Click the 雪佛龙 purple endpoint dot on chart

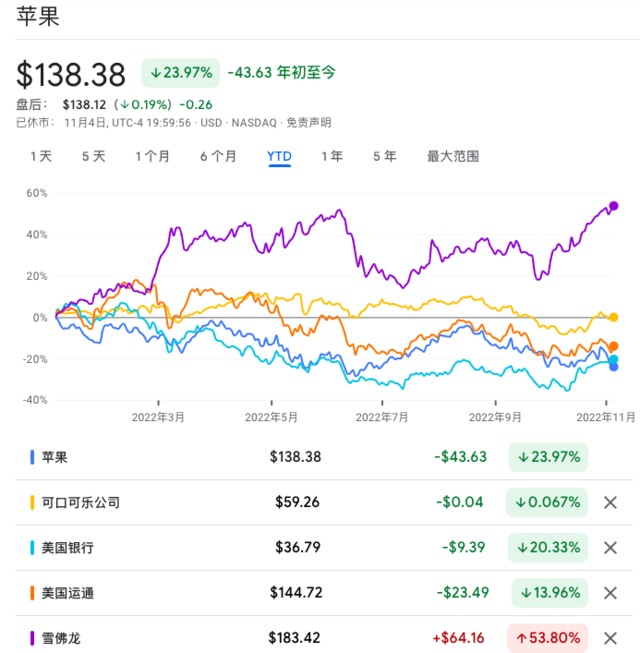[614, 206]
